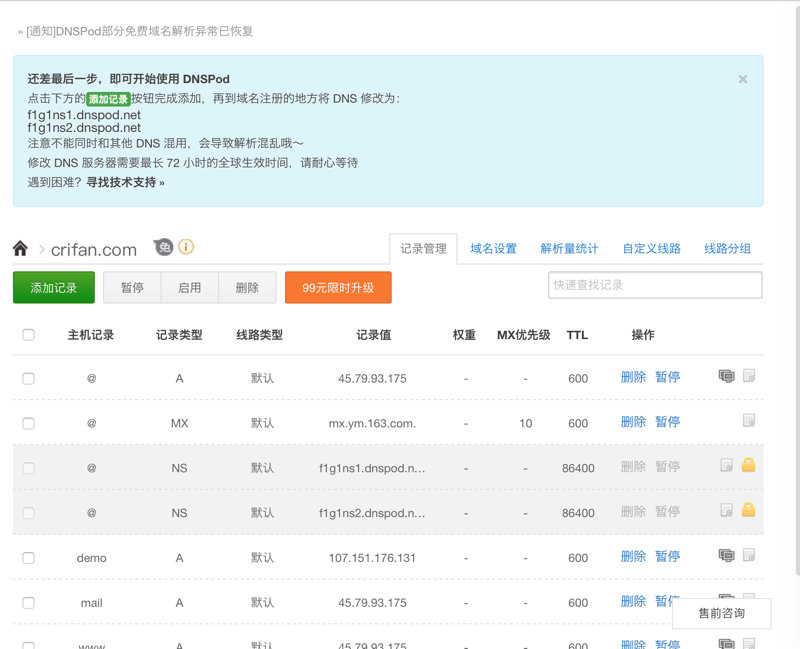Image resolution: width=800 pixels, height=649 pixels.
Task: Click the mail host record cell
Action: click(x=91, y=603)
